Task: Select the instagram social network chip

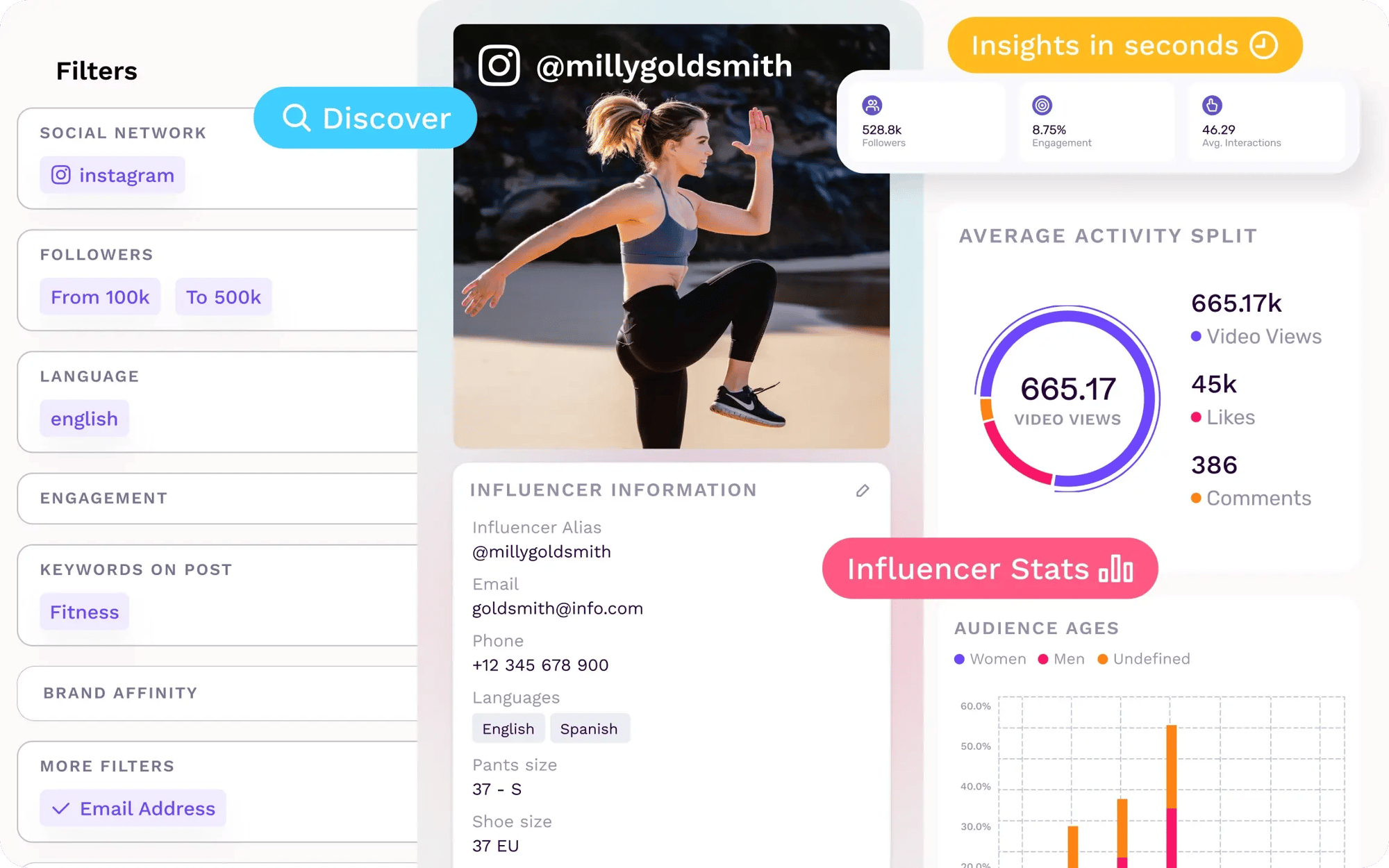Action: pyautogui.click(x=113, y=175)
